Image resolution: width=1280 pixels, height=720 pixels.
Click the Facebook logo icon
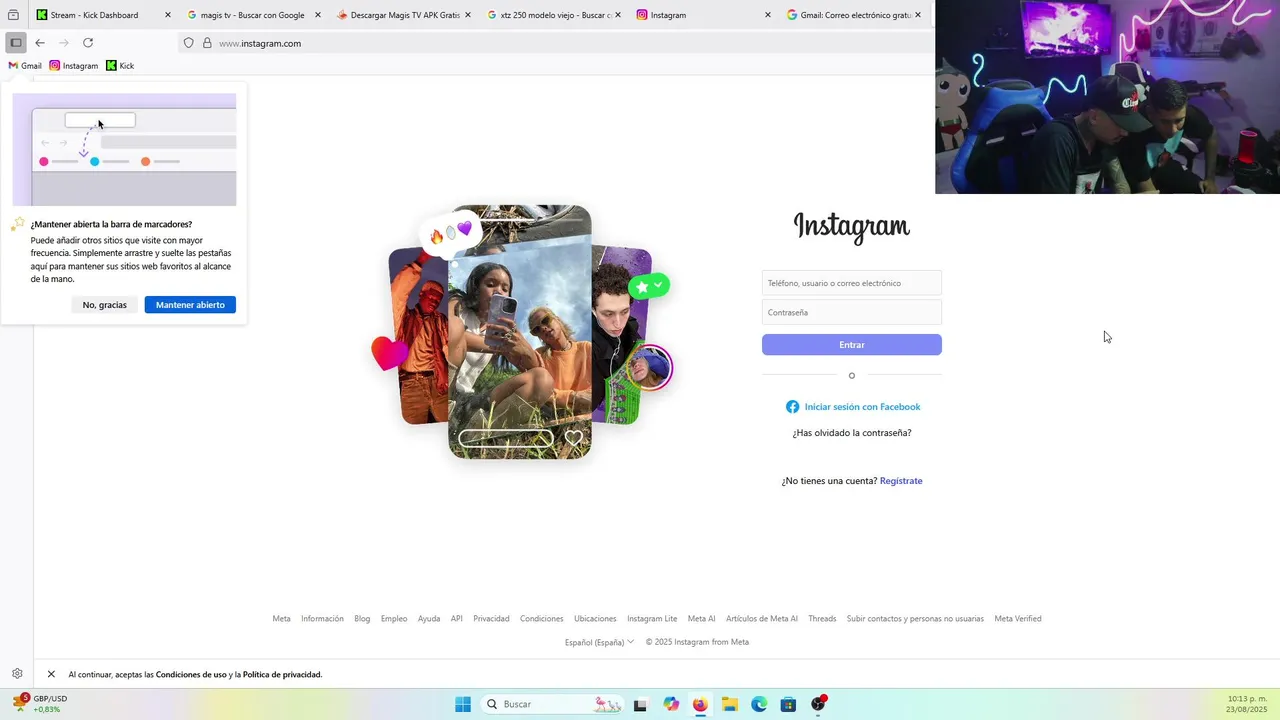pyautogui.click(x=792, y=407)
